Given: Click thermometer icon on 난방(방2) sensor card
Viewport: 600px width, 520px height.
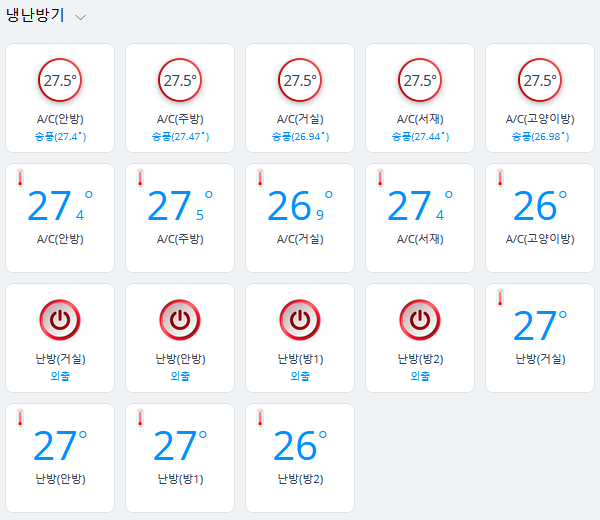Looking at the screenshot, I should [x=260, y=417].
